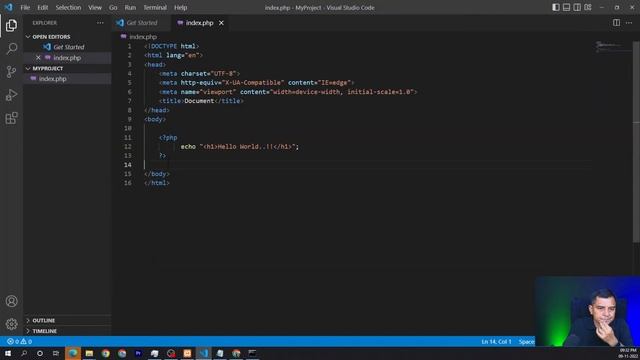Screen dimensions: 640x360
Task: Open the File menu
Action: (x=25, y=7)
